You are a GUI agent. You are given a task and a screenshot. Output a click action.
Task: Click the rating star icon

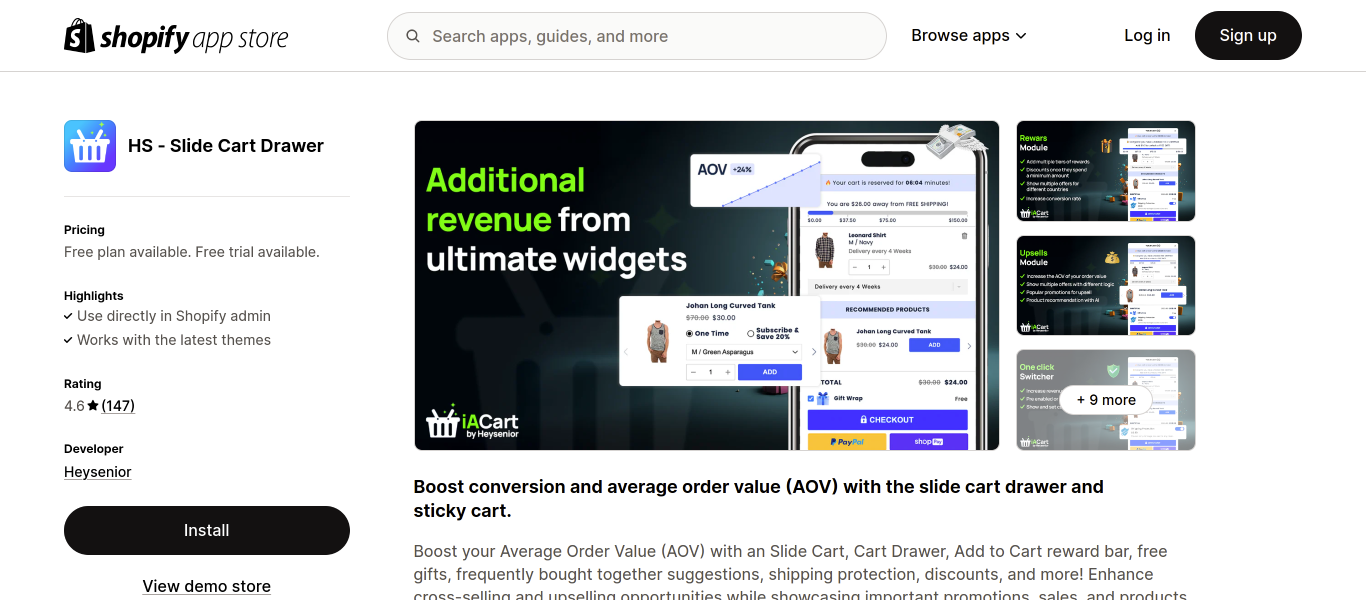pyautogui.click(x=93, y=406)
